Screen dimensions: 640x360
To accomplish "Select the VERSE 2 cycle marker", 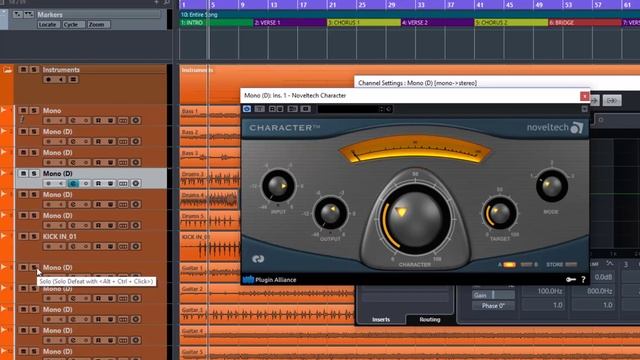I will 438,23.
